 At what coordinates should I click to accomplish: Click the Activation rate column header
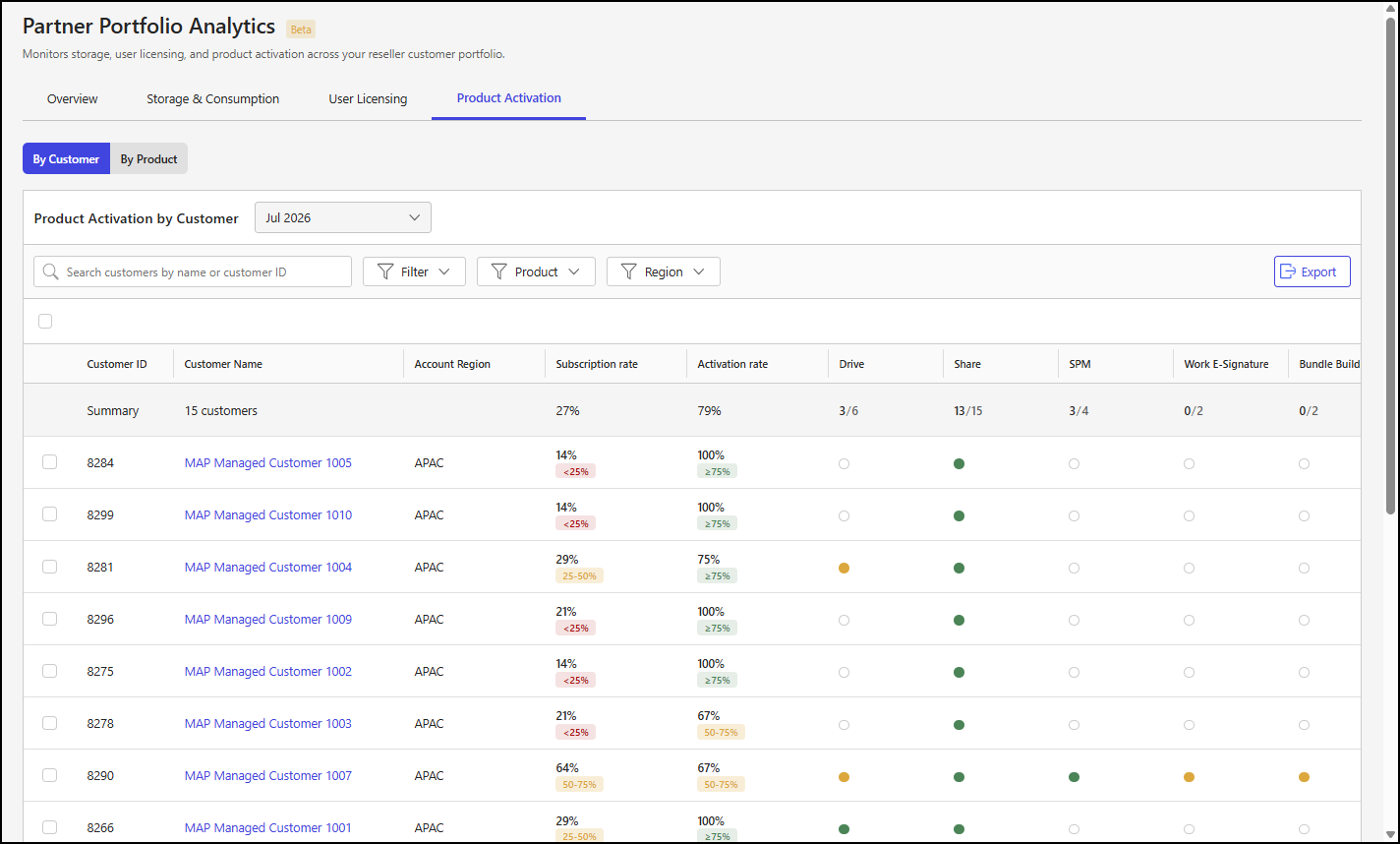pos(732,364)
